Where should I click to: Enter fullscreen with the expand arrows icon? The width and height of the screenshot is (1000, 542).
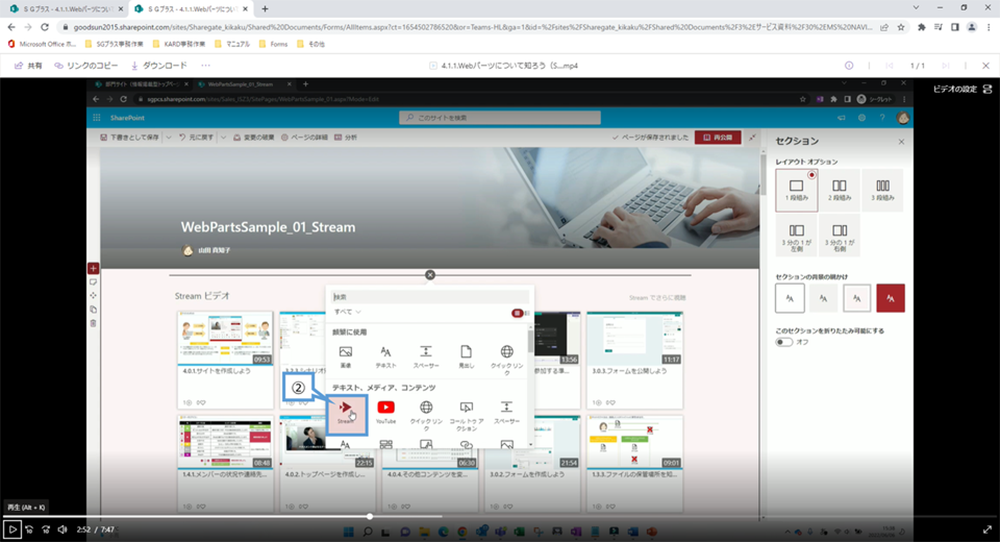pyautogui.click(x=987, y=529)
